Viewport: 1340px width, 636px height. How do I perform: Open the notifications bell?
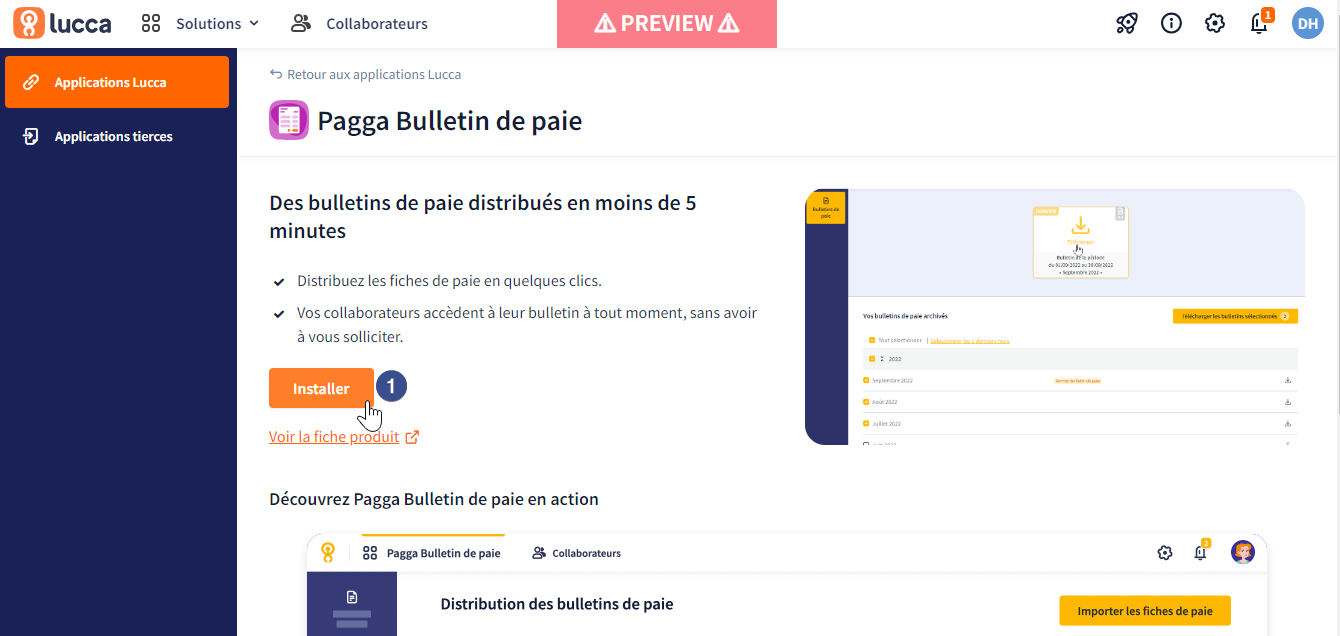click(1260, 23)
